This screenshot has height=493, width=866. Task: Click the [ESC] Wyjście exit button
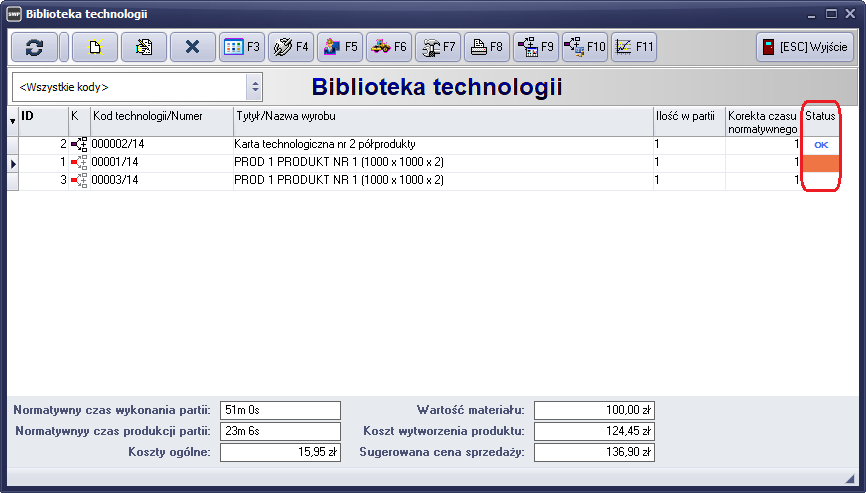coord(805,47)
